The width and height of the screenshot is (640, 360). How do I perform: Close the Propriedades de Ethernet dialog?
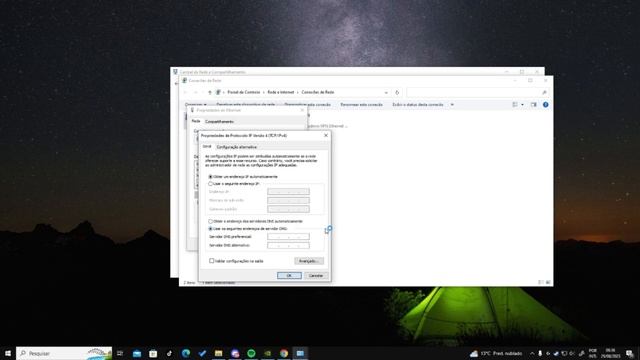(302, 110)
